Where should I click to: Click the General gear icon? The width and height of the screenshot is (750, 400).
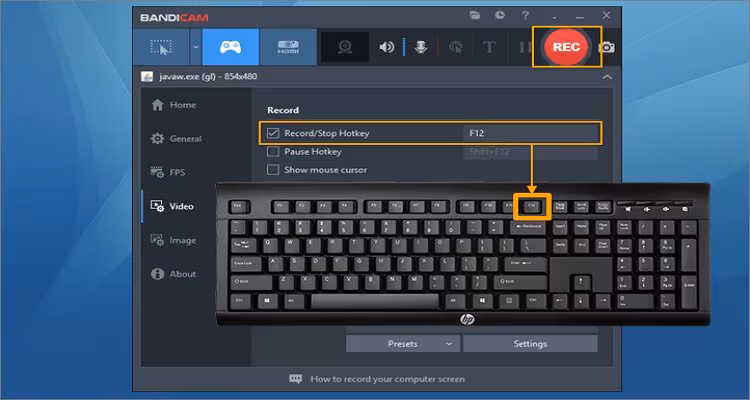[157, 139]
